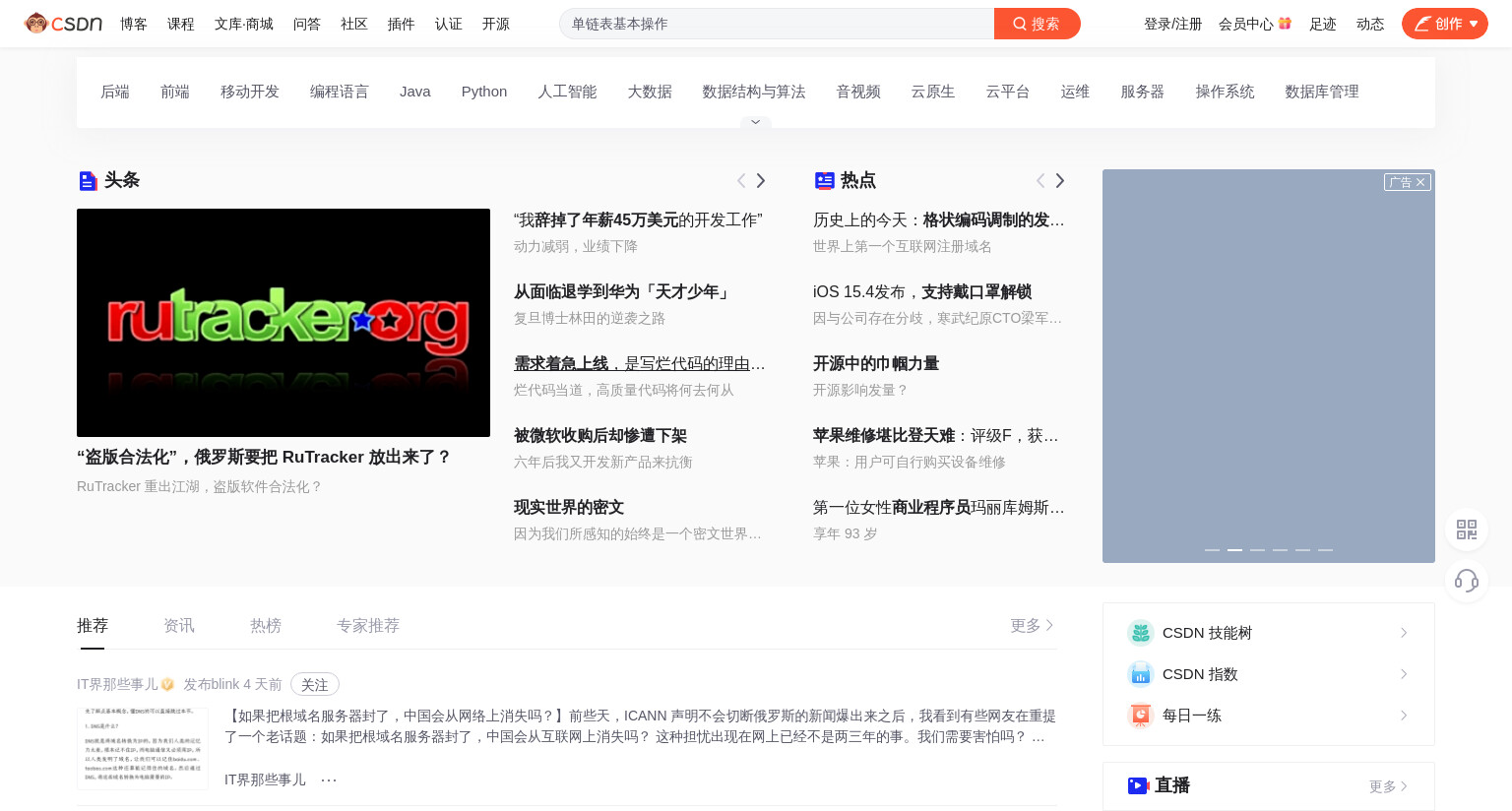Image resolution: width=1512 pixels, height=811 pixels.
Task: Select the 后端 category
Action: (115, 92)
